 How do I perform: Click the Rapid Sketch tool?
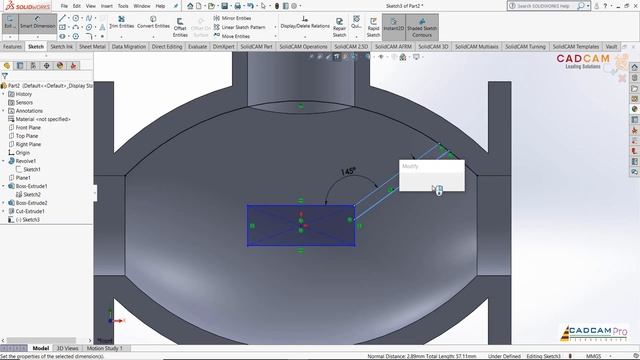pos(373,27)
